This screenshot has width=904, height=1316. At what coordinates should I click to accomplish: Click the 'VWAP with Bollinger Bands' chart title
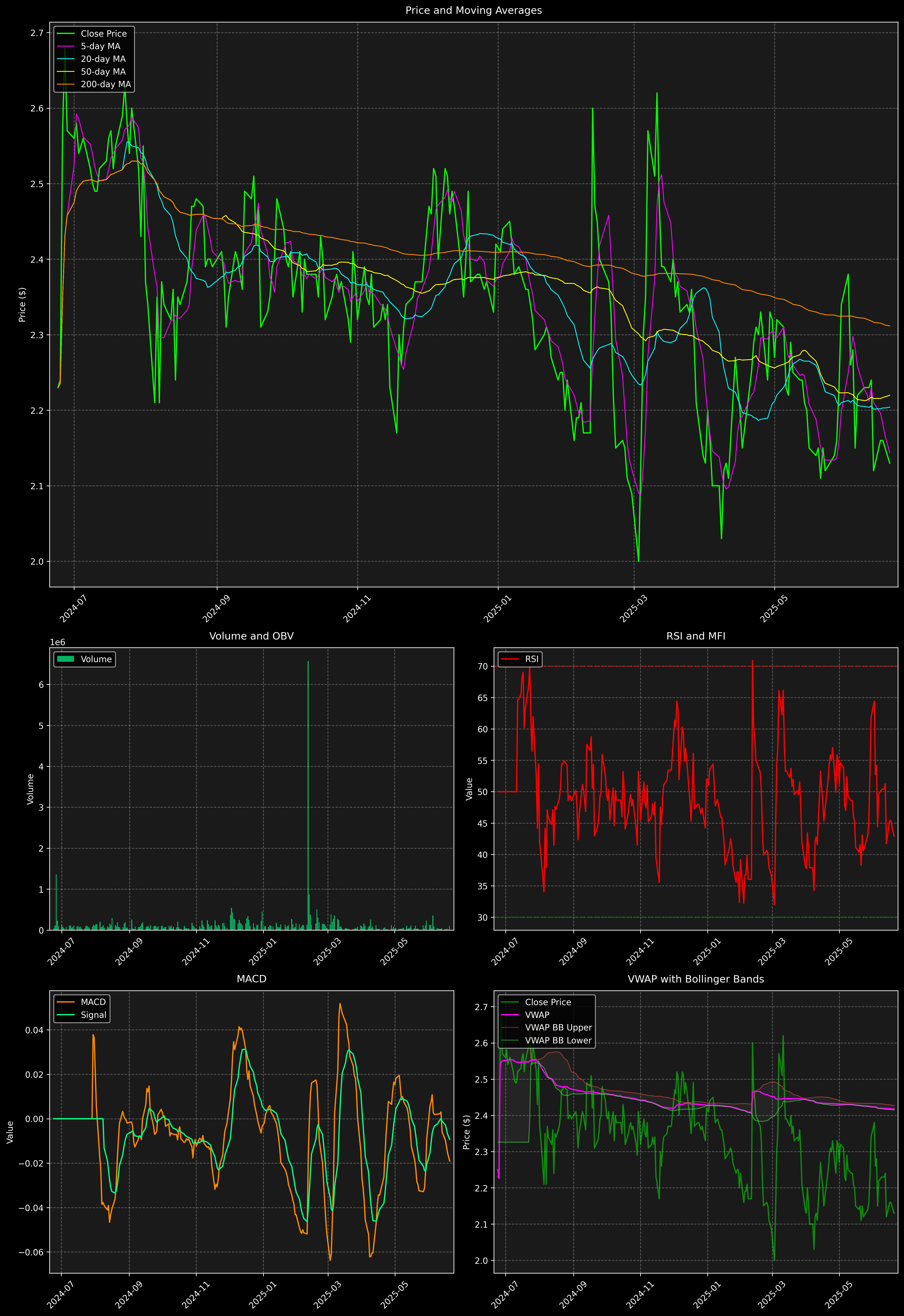(695, 979)
